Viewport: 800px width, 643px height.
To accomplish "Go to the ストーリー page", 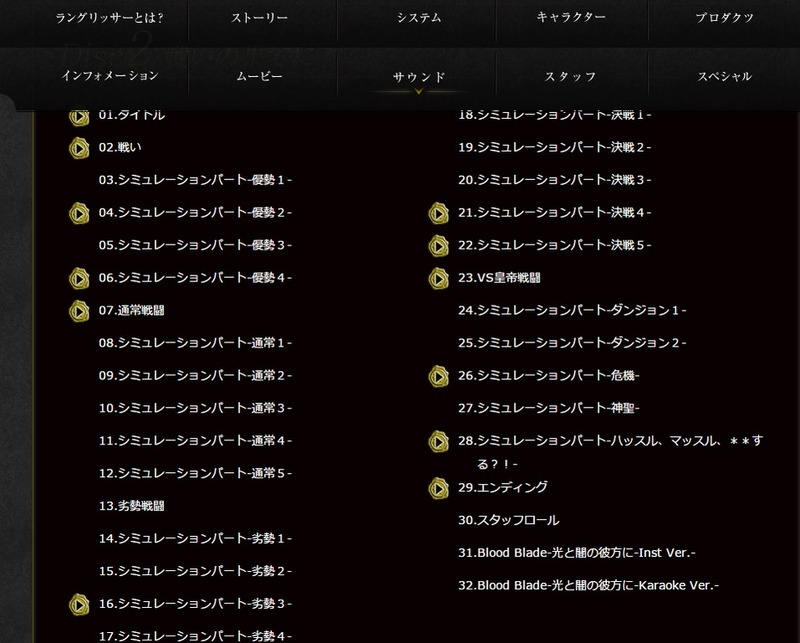I will (x=259, y=18).
